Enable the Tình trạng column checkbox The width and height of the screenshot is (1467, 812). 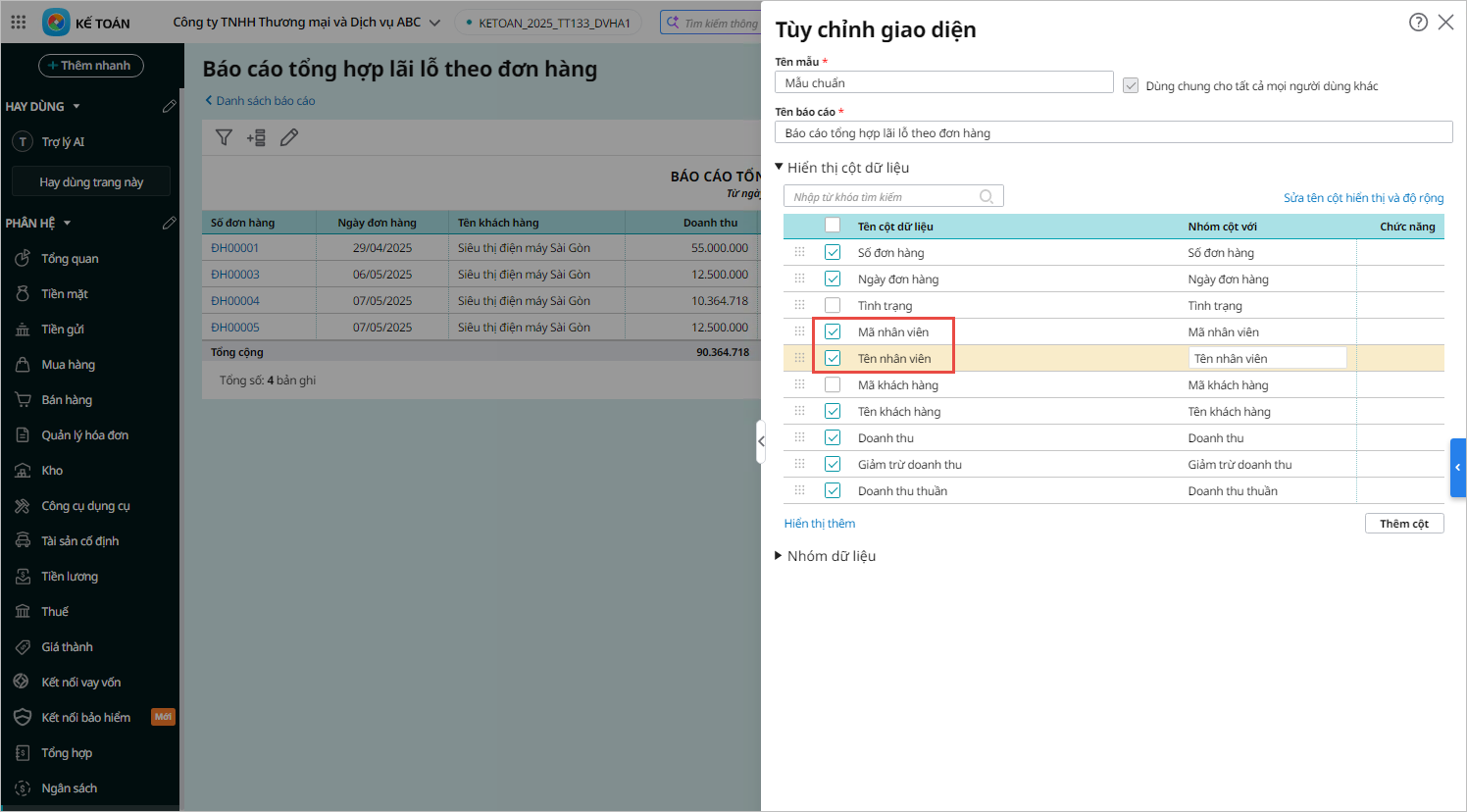click(x=833, y=305)
